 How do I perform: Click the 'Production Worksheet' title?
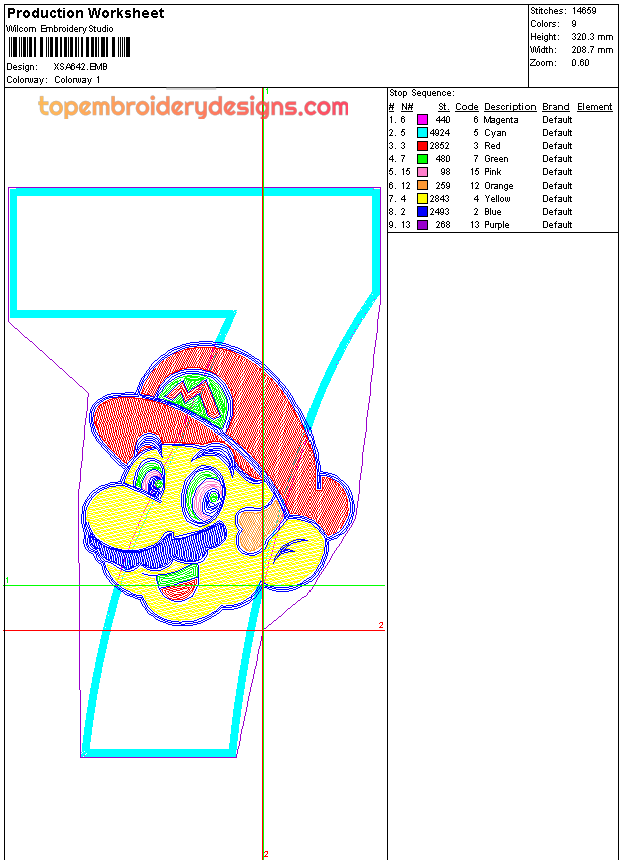click(x=85, y=13)
